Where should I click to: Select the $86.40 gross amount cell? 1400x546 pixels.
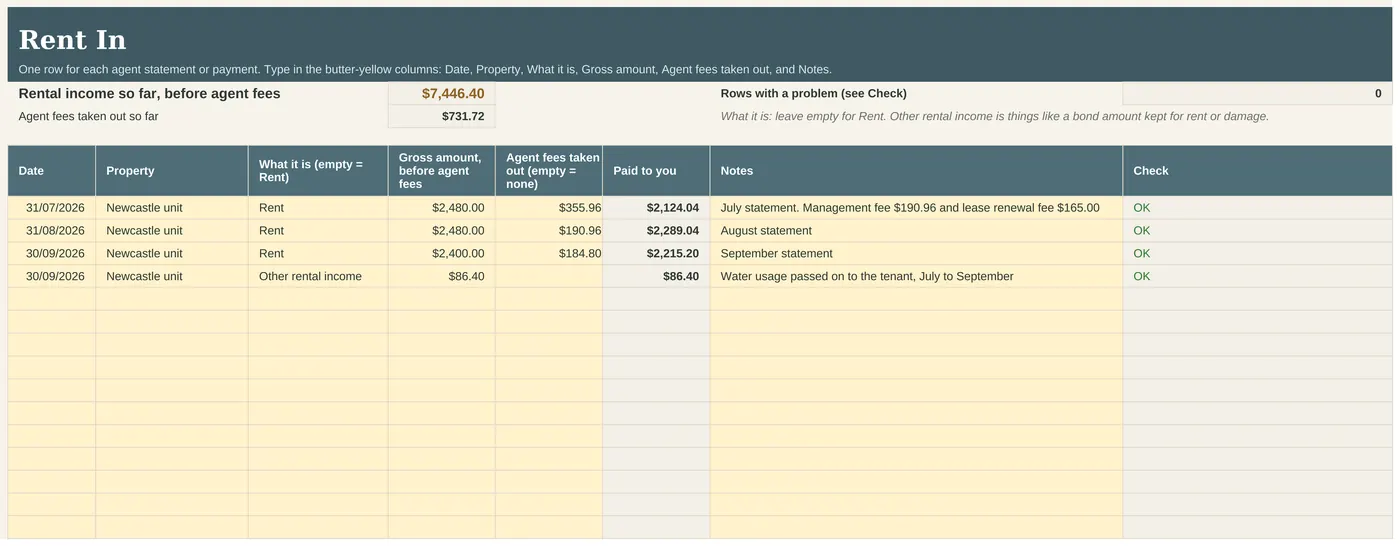(x=441, y=276)
